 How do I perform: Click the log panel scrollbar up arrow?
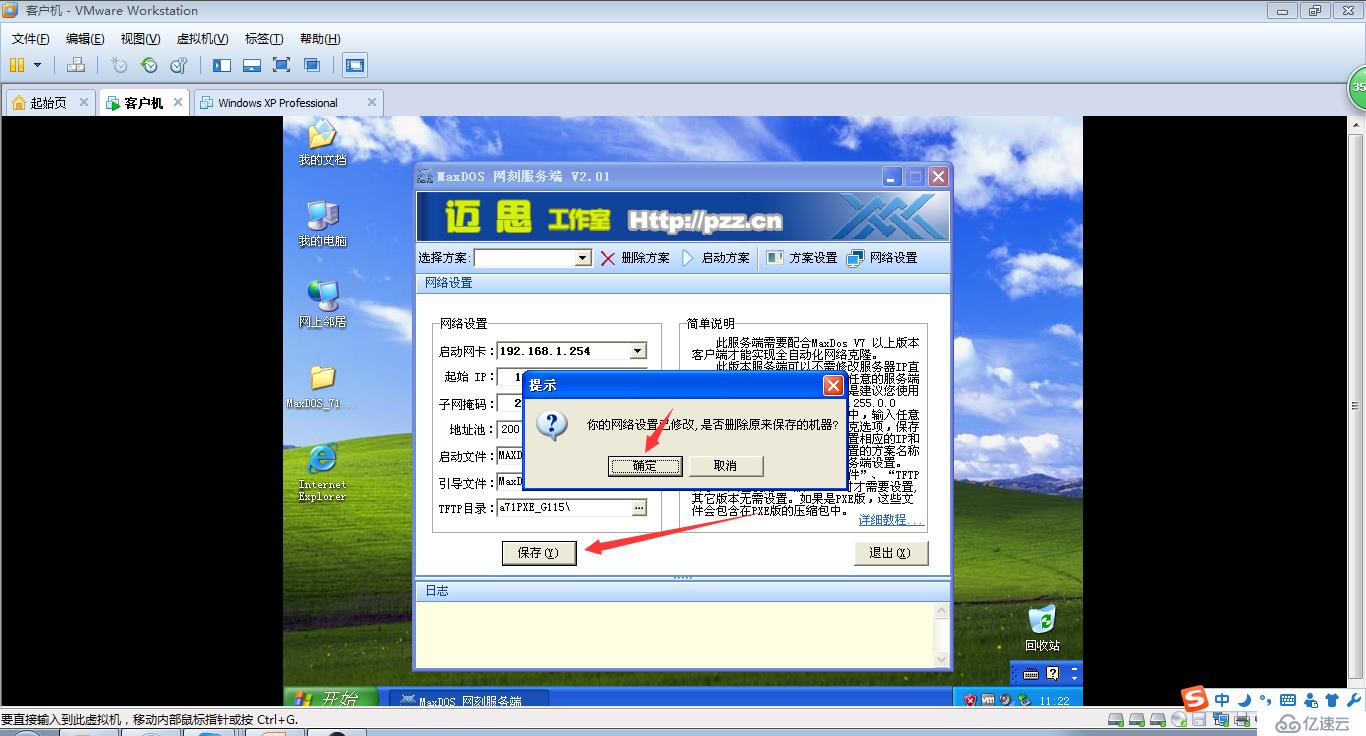pyautogui.click(x=941, y=610)
